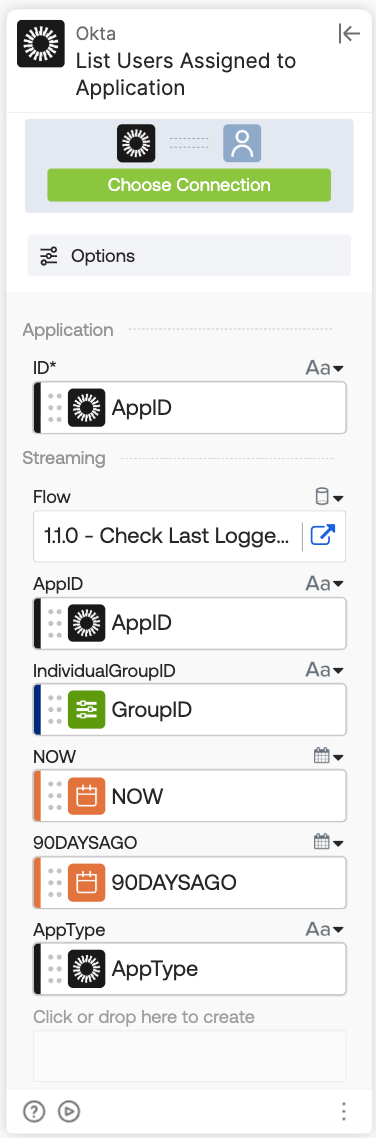Click the user avatar icon in the connection banner
Viewport: 376px width, 1138px height.
coord(242,143)
